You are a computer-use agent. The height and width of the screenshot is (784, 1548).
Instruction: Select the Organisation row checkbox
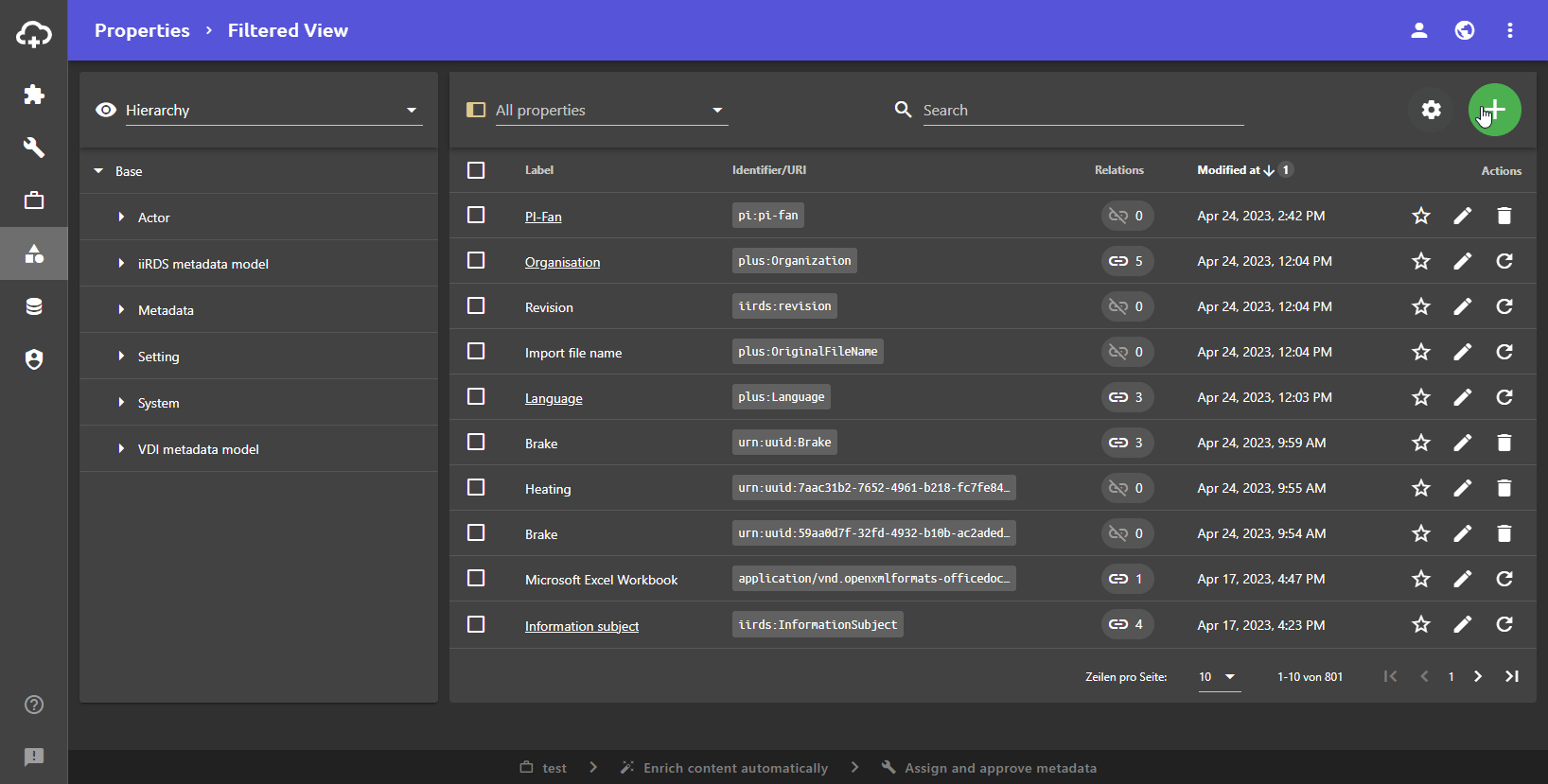coord(476,260)
